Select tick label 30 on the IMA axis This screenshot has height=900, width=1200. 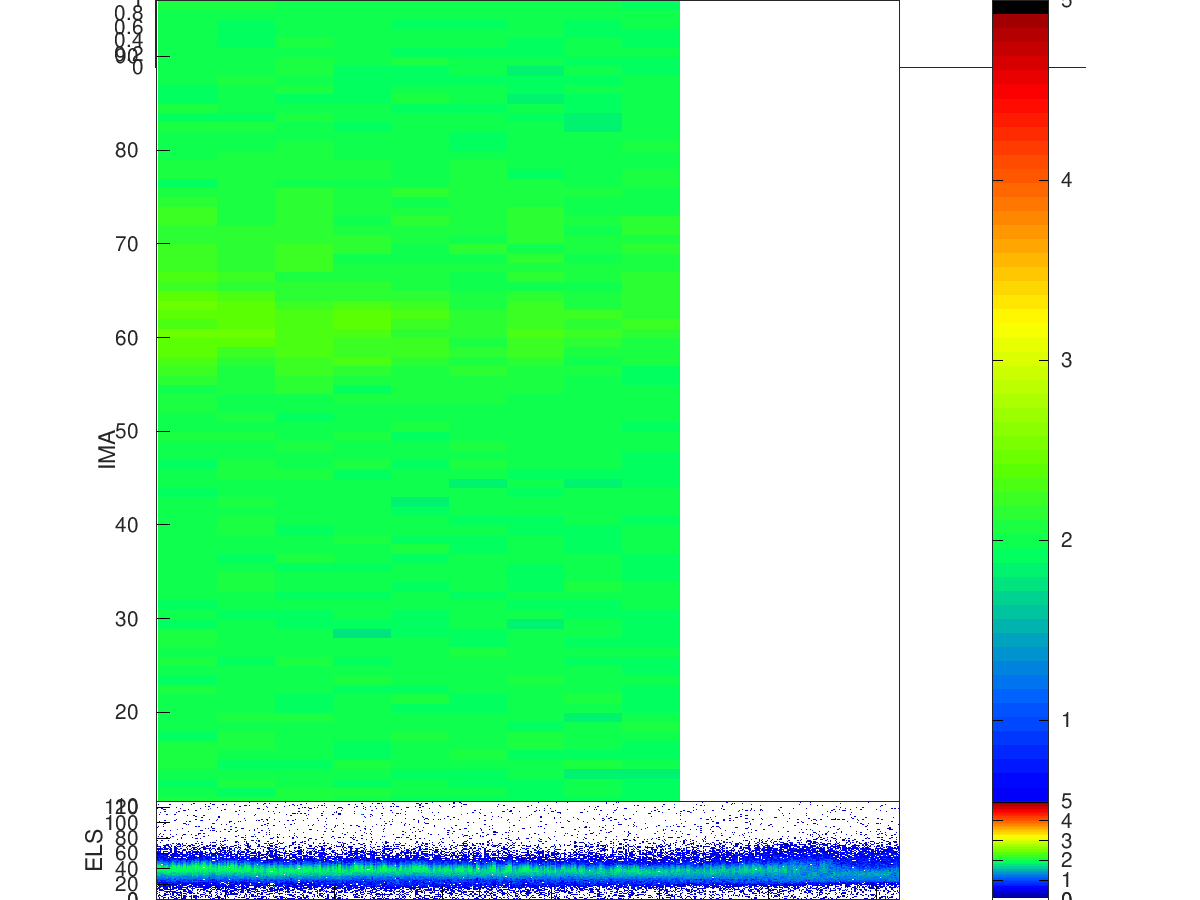126,618
